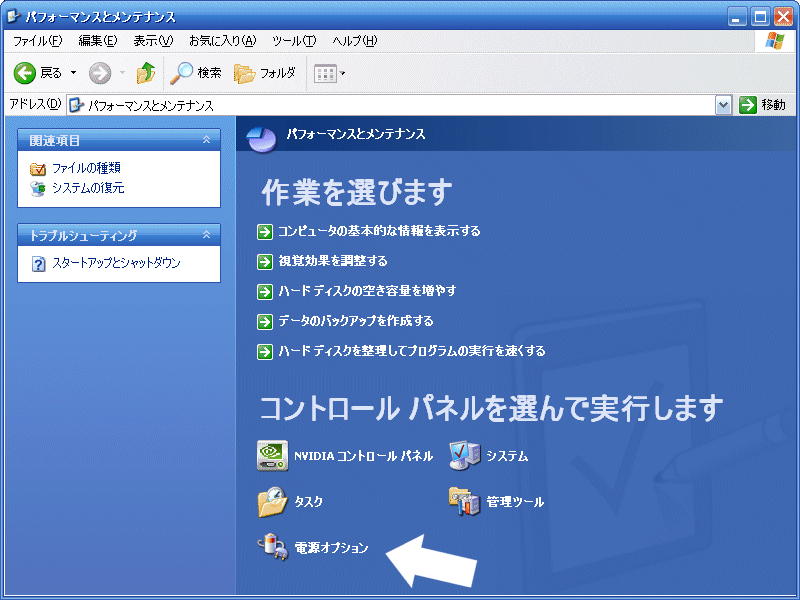Close the パフォーマンスとメンテナンス window
The height and width of the screenshot is (600, 800).
(x=783, y=17)
